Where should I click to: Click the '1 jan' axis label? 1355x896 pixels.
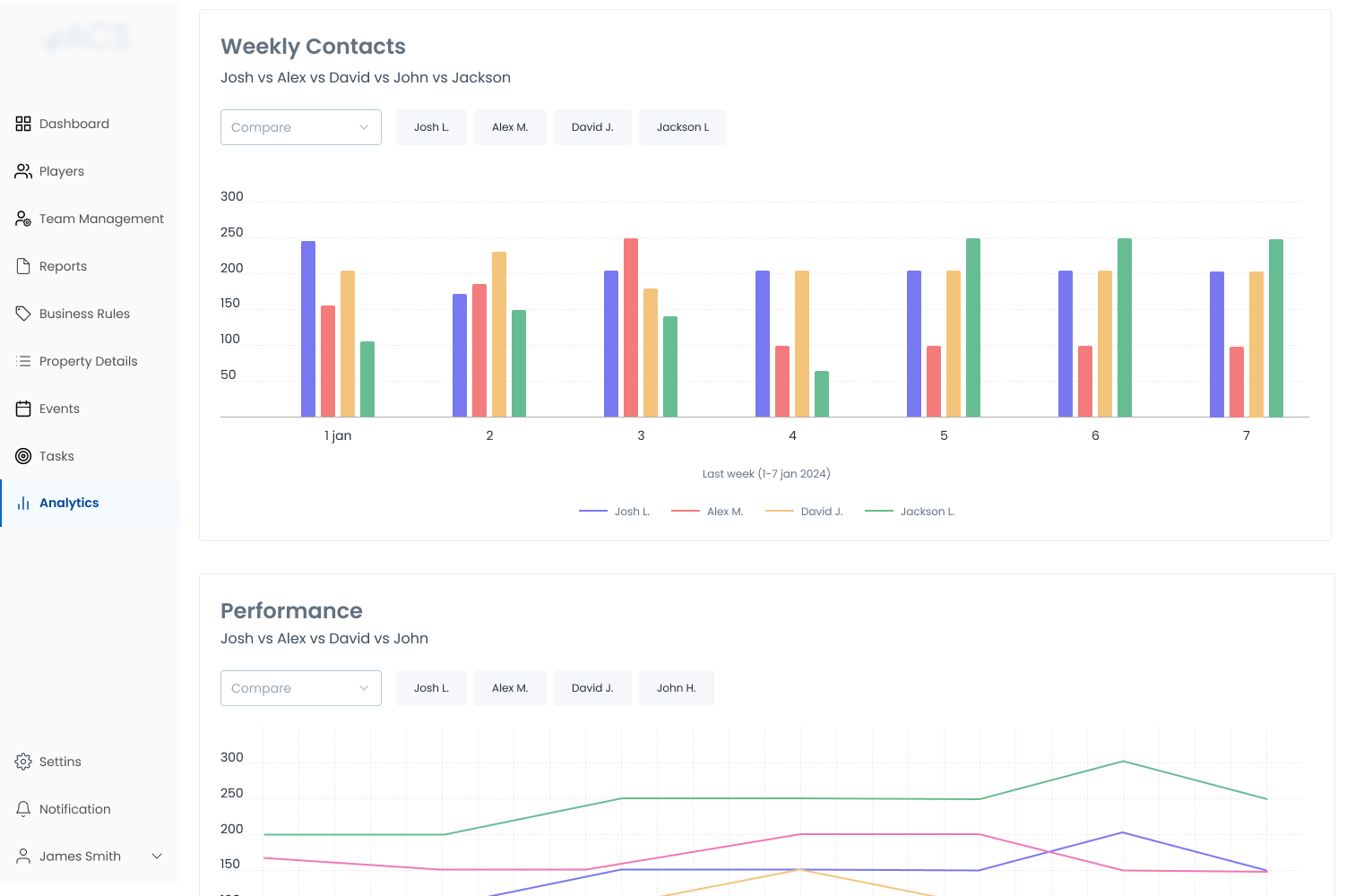click(x=338, y=435)
